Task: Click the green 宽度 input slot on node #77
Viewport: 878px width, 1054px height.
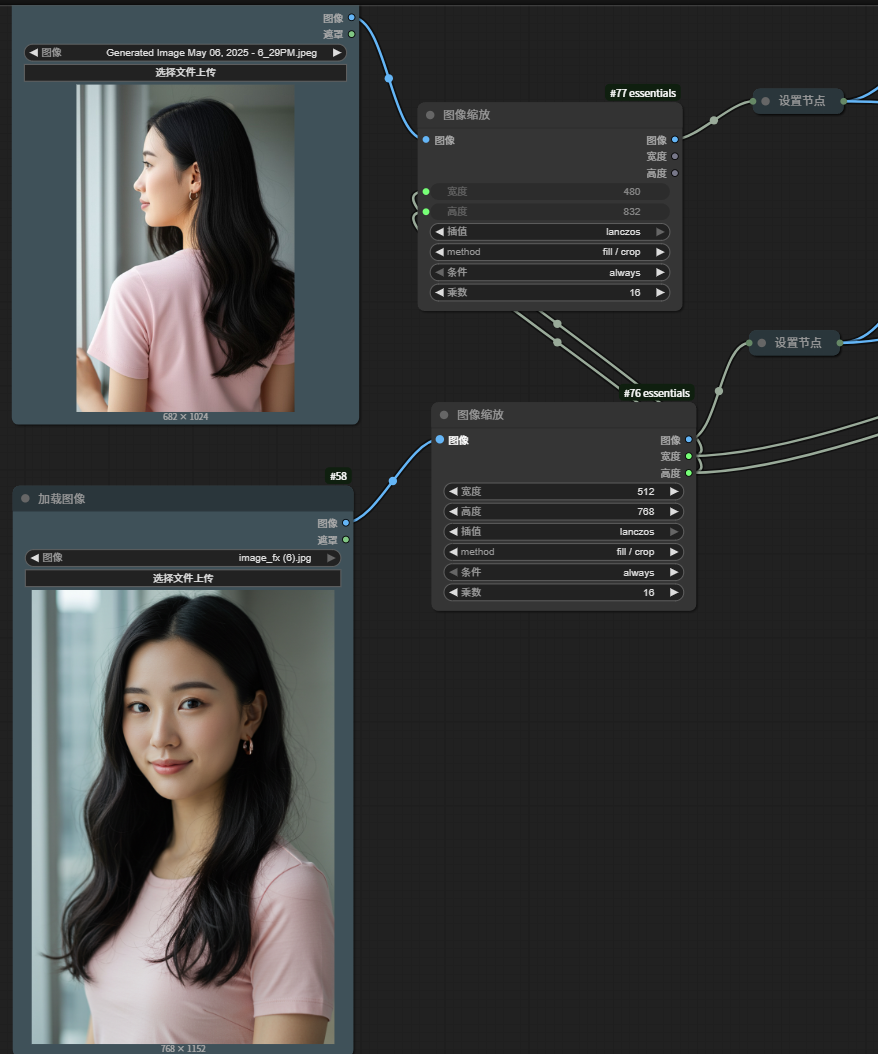Action: tap(426, 192)
